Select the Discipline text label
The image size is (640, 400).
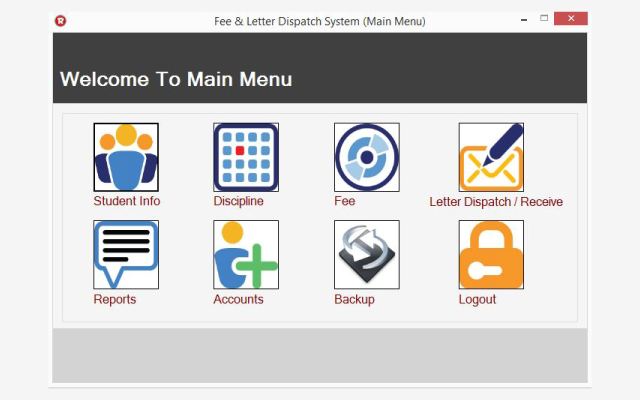pyautogui.click(x=238, y=201)
